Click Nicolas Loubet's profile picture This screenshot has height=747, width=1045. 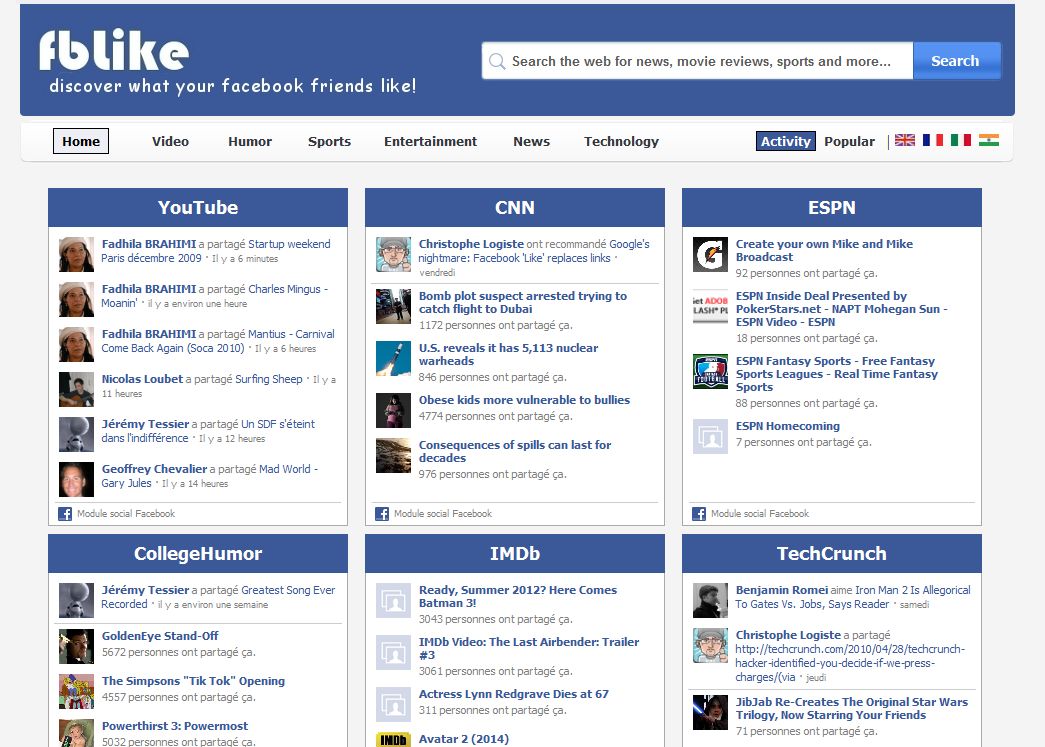click(x=76, y=389)
